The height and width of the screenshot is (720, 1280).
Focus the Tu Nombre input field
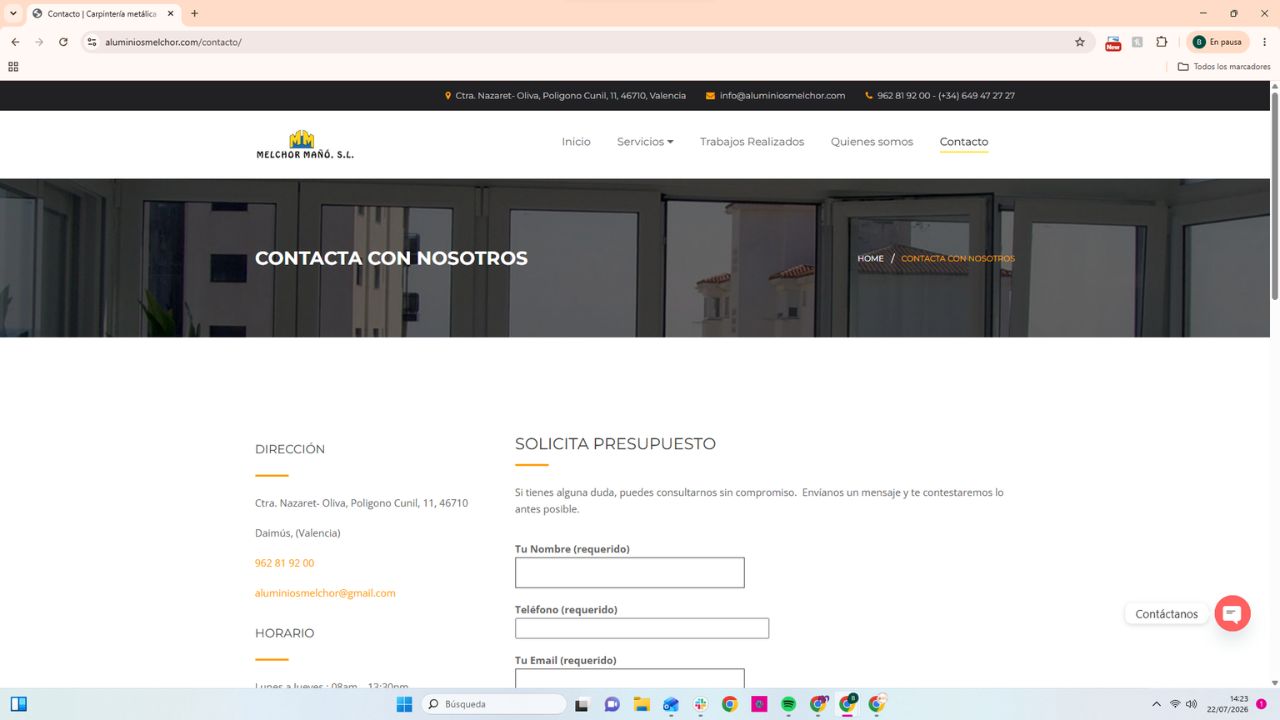click(630, 573)
